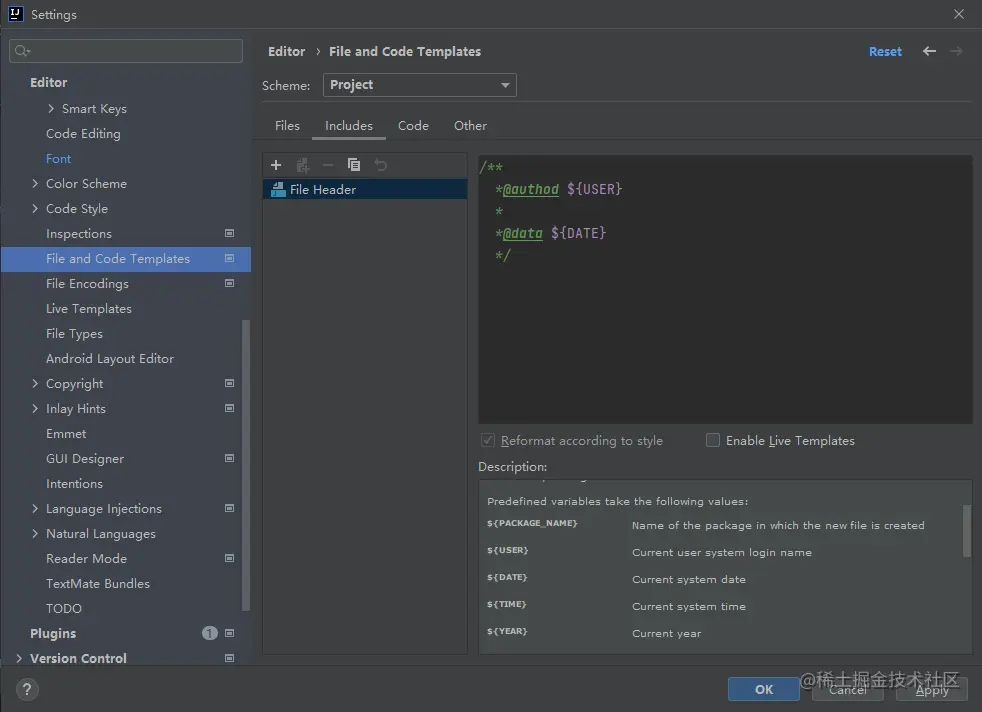Click project-level icon beside Copyright
Image resolution: width=982 pixels, height=712 pixels.
(x=229, y=383)
